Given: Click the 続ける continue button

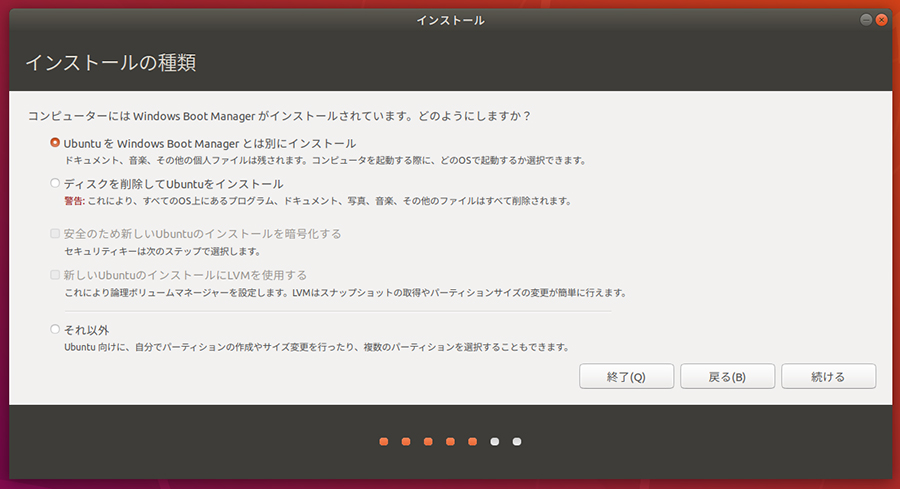Looking at the screenshot, I should (x=828, y=377).
